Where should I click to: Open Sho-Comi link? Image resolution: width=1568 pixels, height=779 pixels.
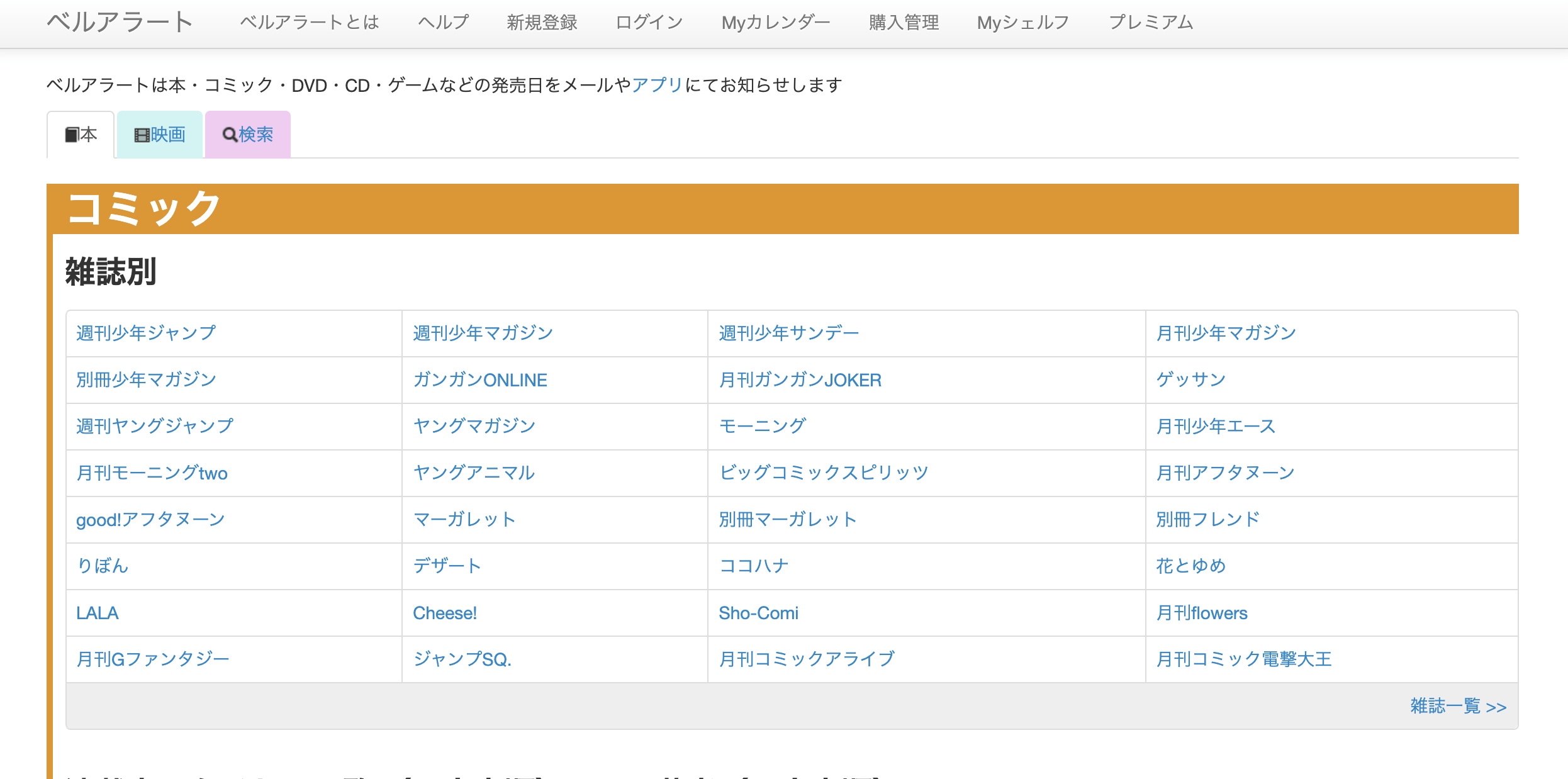pos(758,612)
